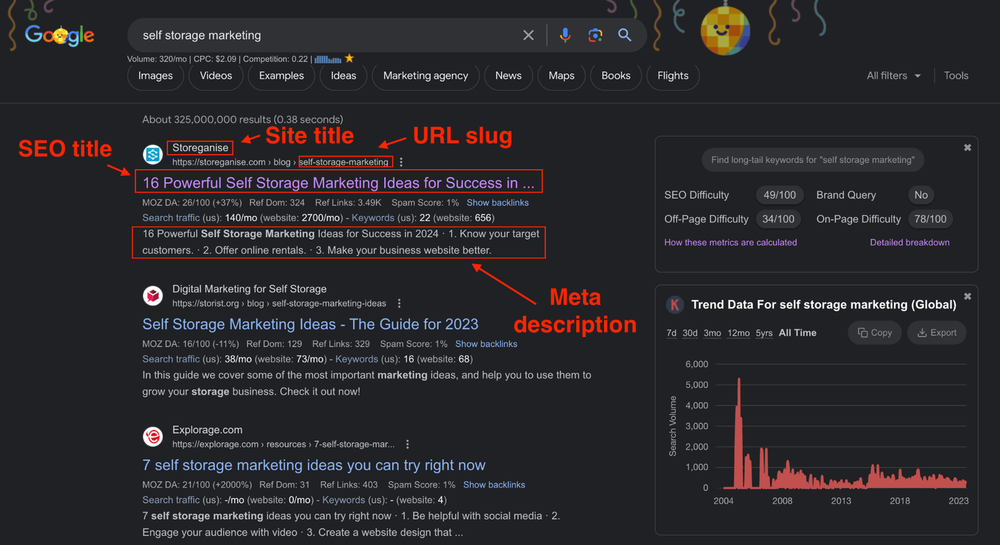Open three-dot menu for Storeganise result
1000x545 pixels.
point(401,162)
